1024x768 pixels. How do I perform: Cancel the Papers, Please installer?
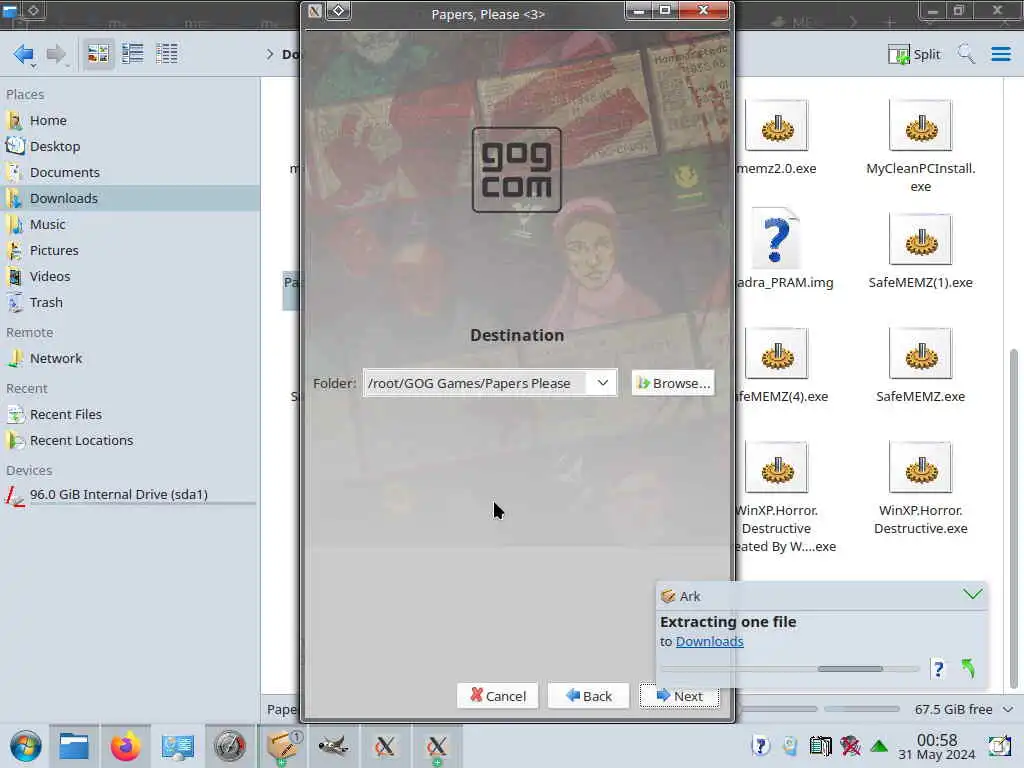pyautogui.click(x=498, y=696)
